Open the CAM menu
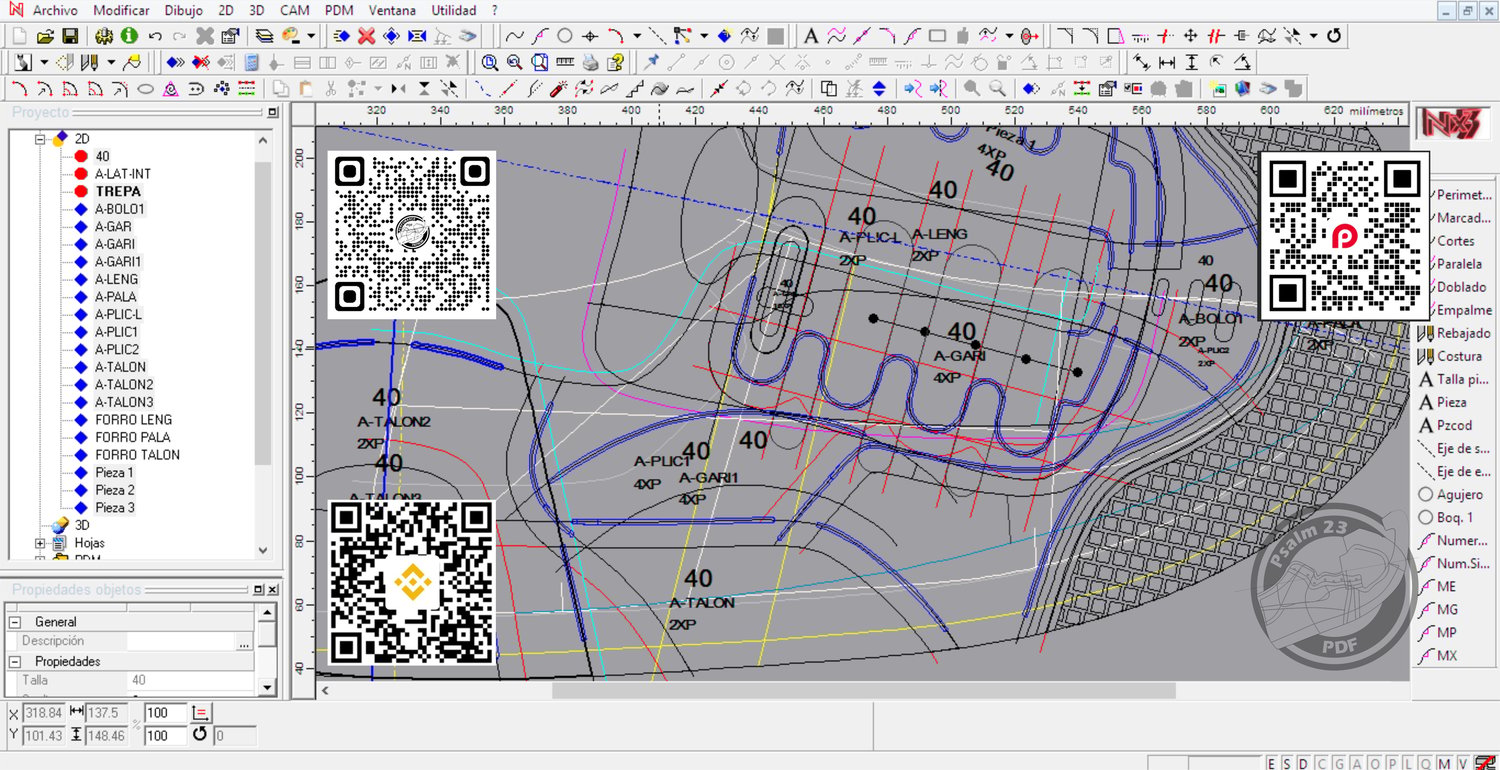The height and width of the screenshot is (770, 1500). (294, 10)
